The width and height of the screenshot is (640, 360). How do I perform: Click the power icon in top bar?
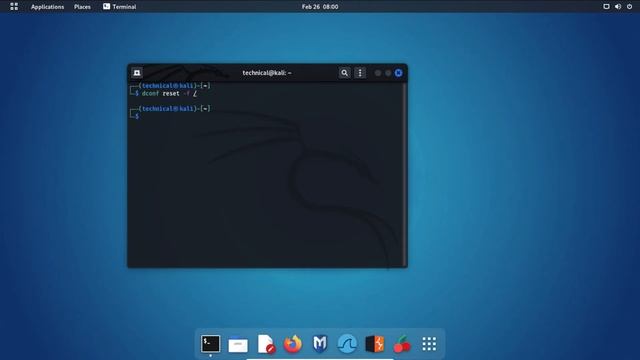(x=629, y=7)
